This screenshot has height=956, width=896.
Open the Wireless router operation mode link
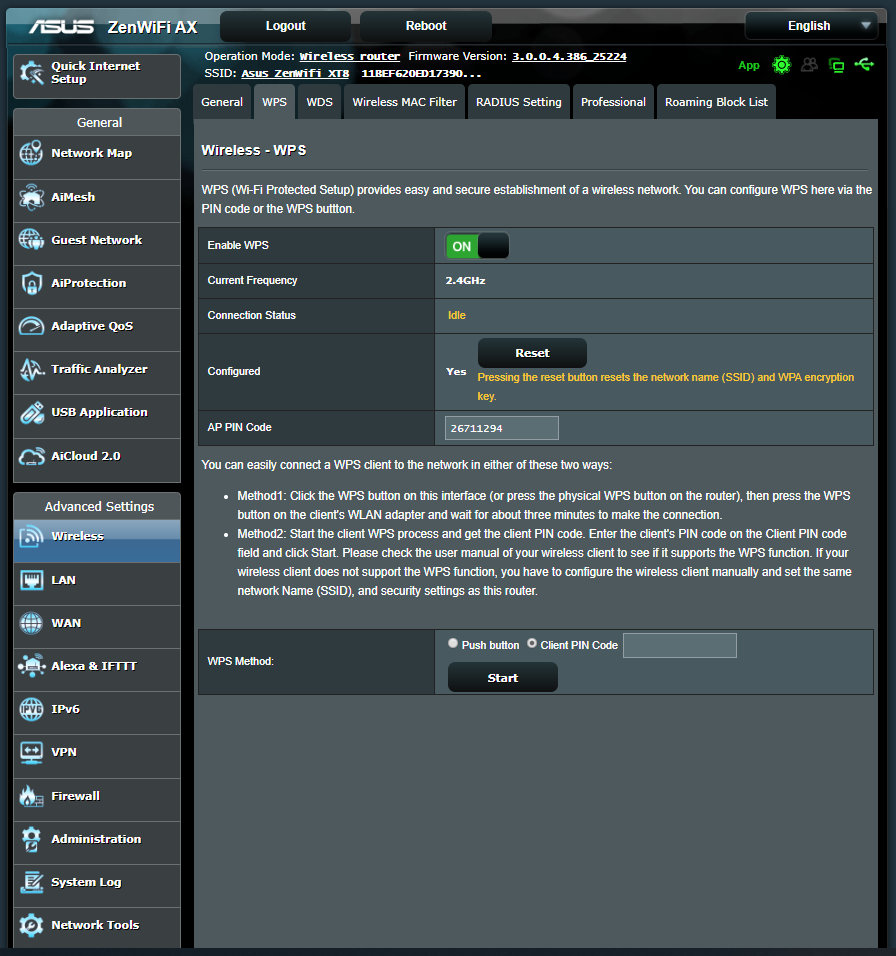point(349,56)
